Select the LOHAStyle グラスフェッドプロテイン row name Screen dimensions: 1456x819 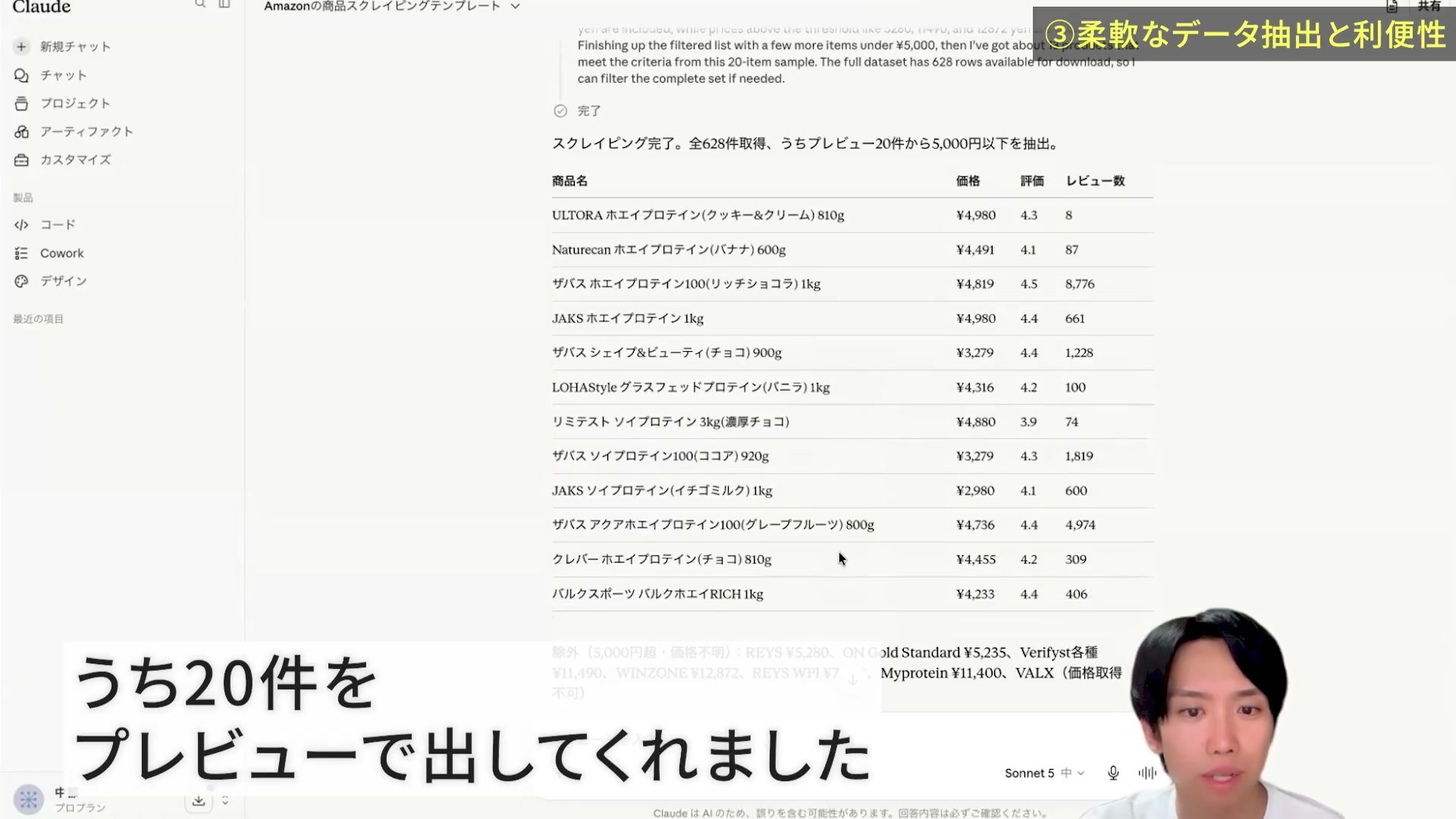(x=691, y=388)
